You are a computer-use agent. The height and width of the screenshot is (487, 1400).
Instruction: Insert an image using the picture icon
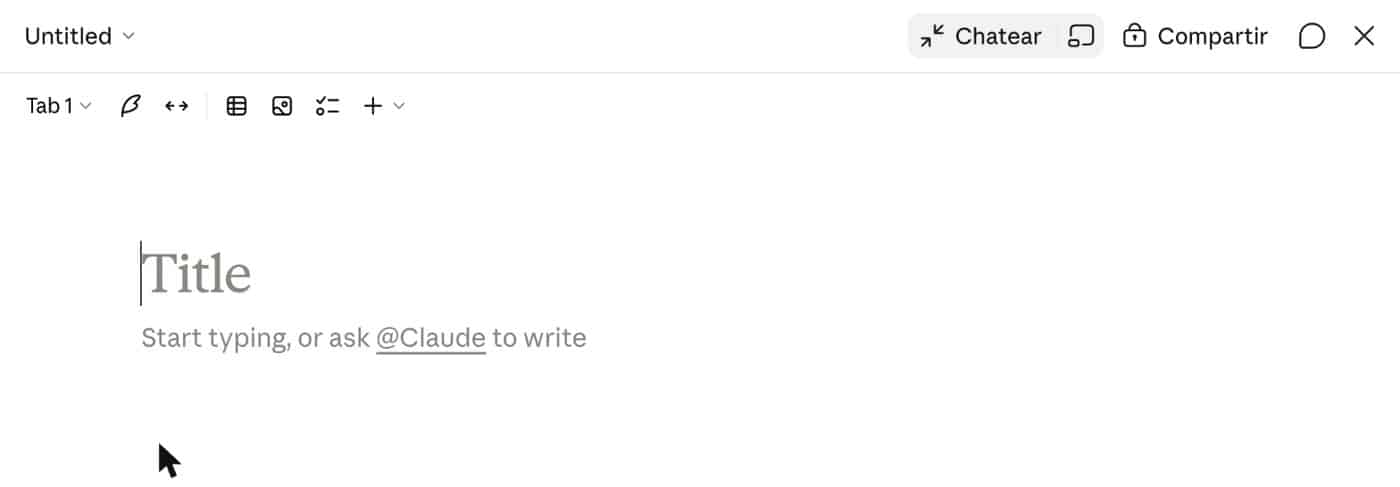282,106
